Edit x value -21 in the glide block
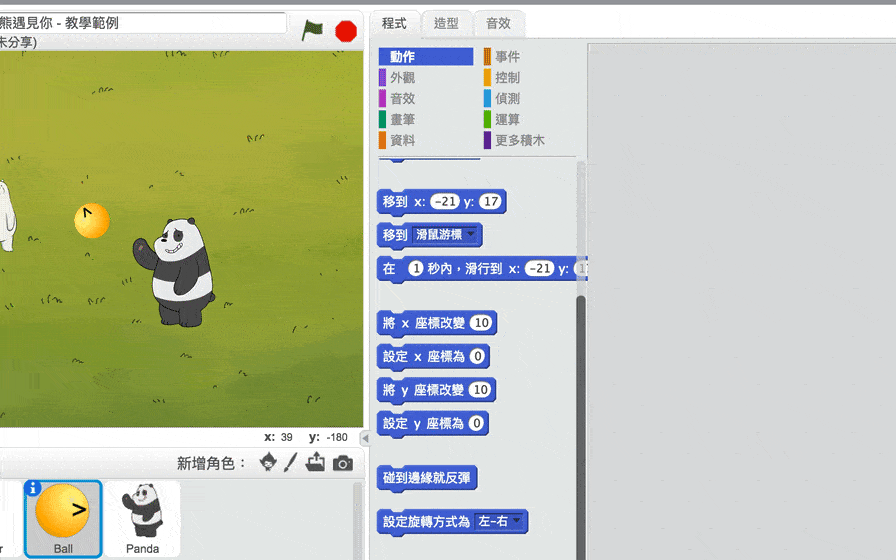 tap(539, 268)
